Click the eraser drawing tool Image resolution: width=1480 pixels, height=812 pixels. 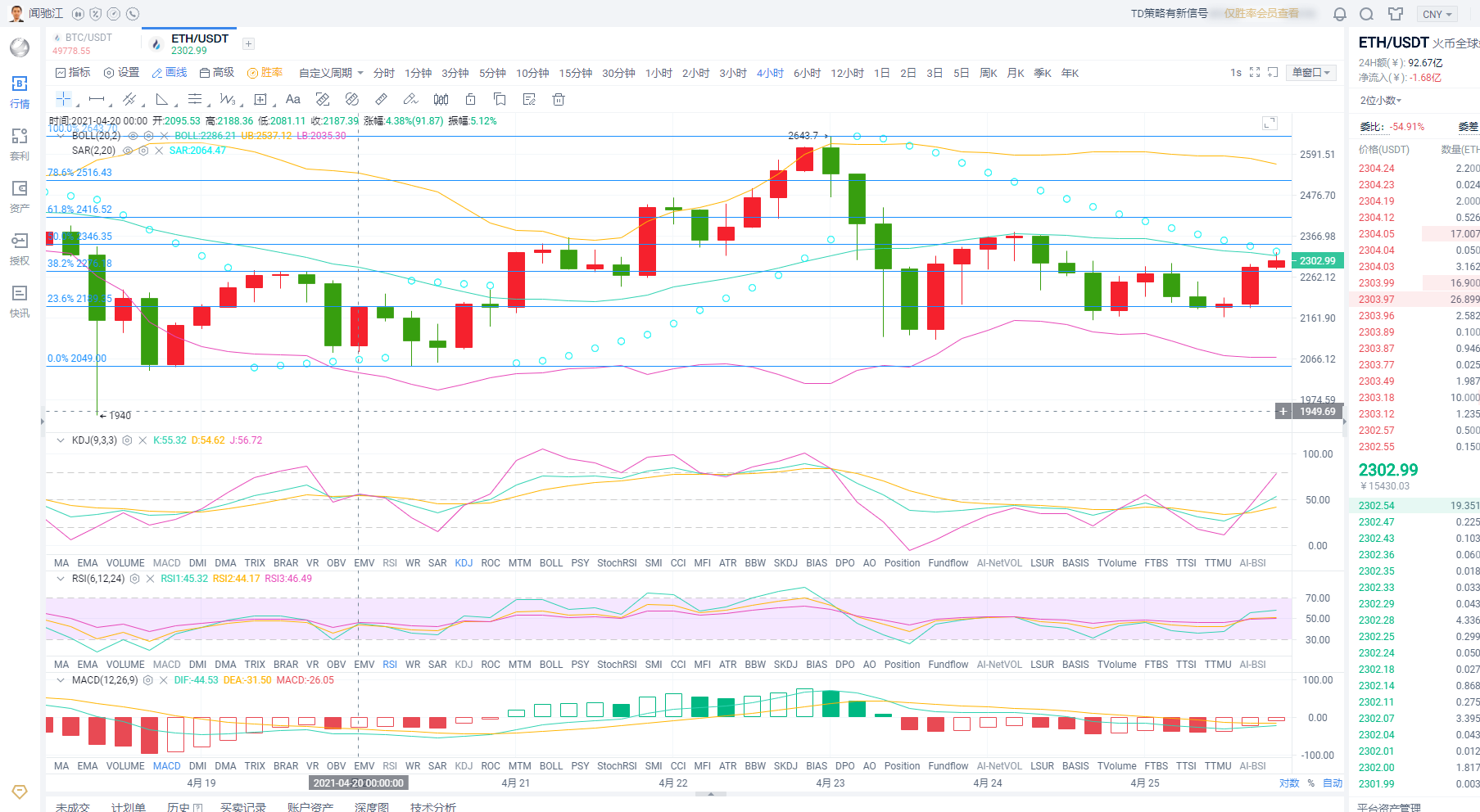411,99
